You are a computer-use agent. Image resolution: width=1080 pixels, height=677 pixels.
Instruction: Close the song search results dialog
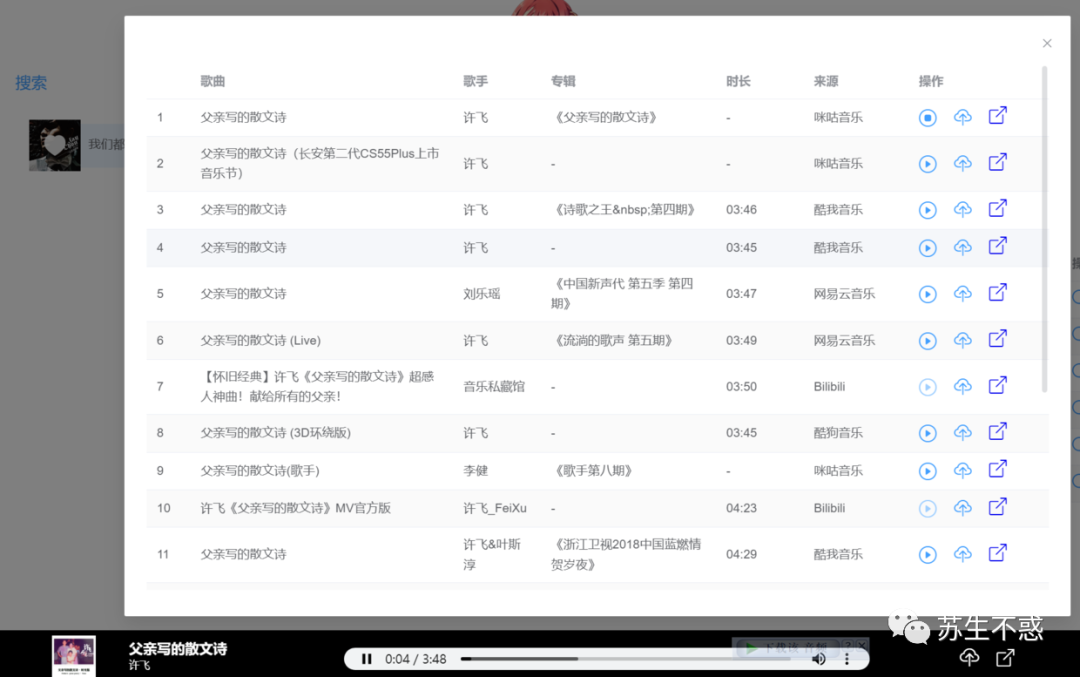pyautogui.click(x=1046, y=43)
